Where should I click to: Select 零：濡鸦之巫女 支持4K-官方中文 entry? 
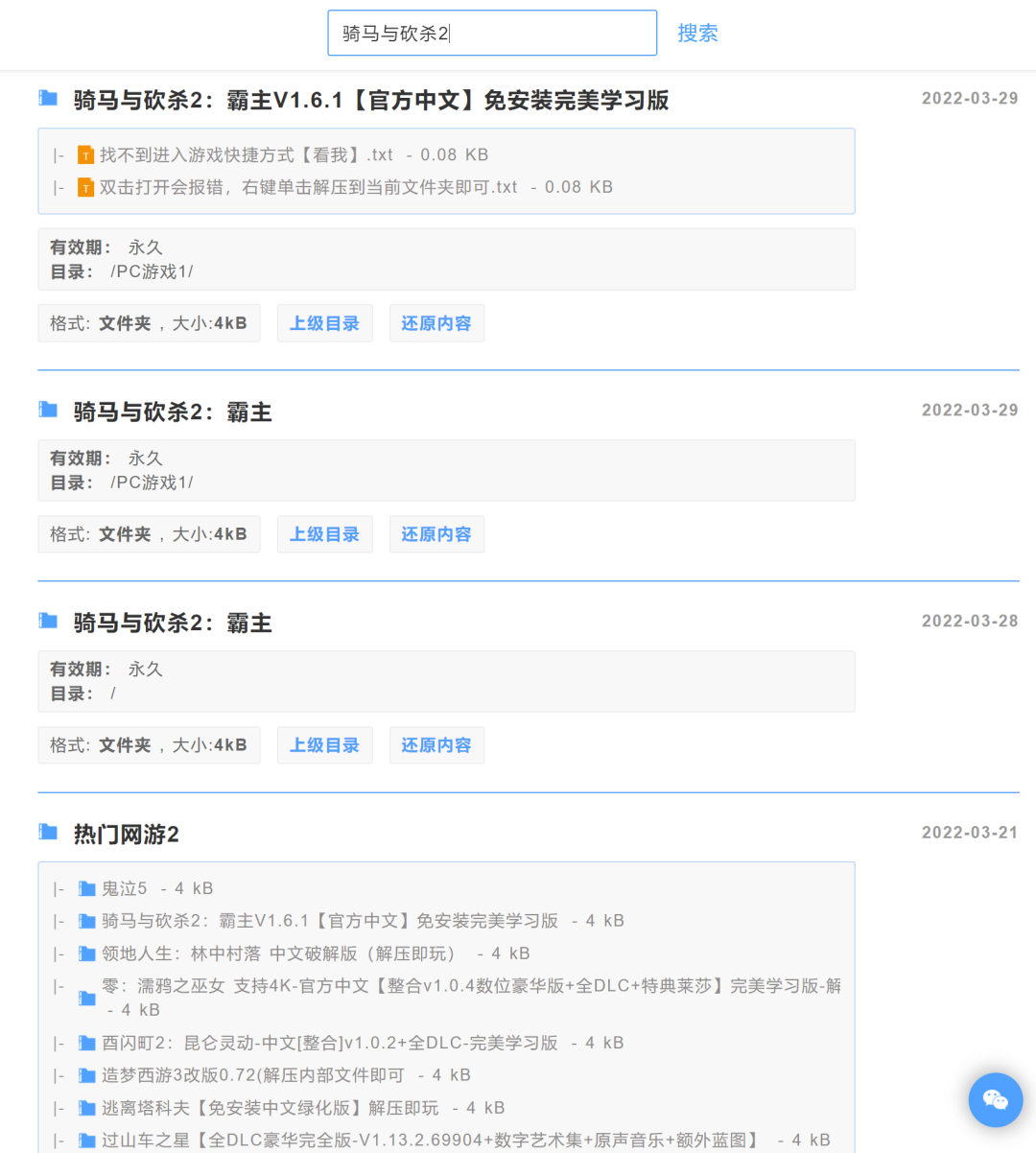(x=471, y=986)
